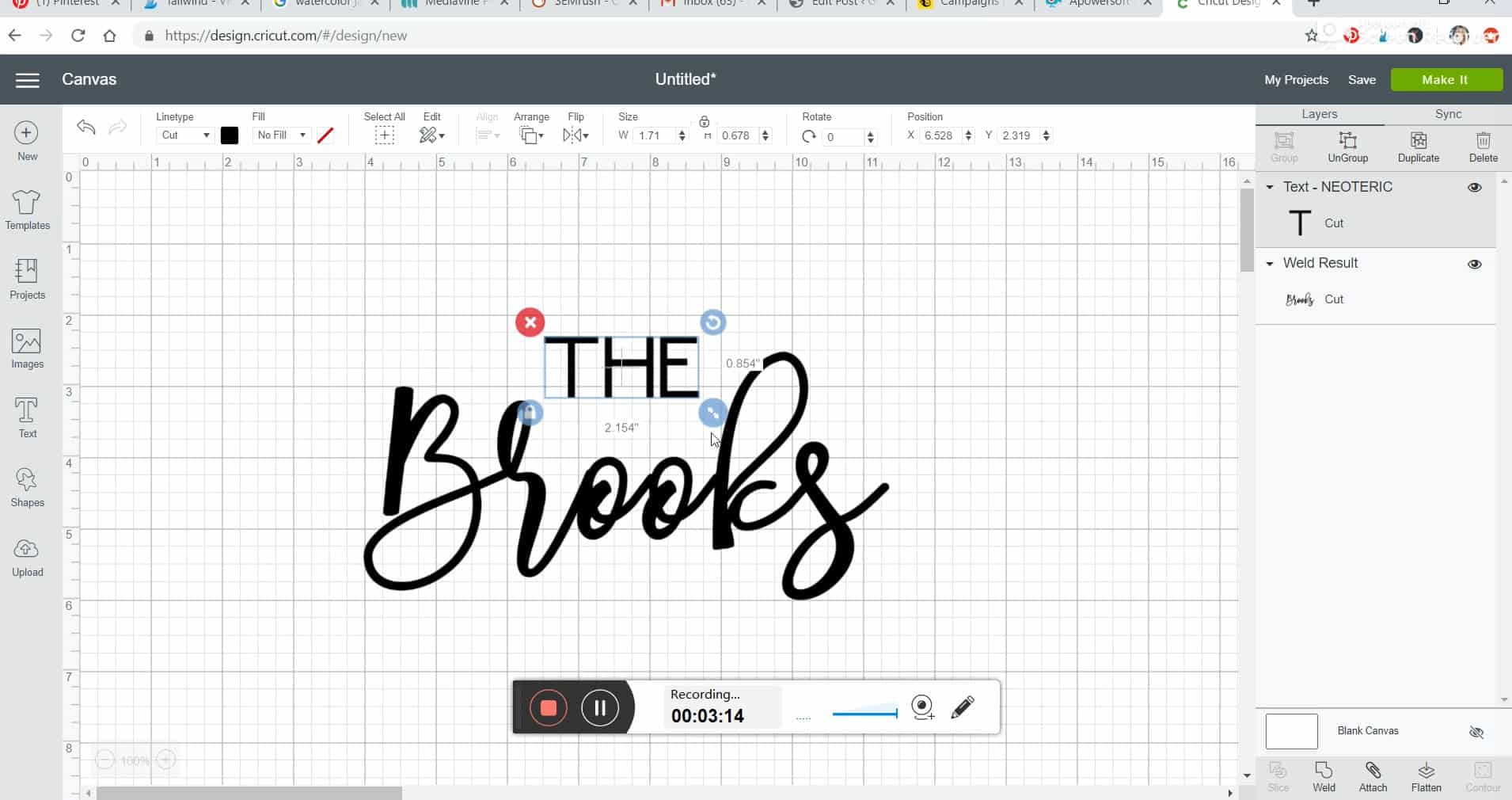Click the red X delete handle on THE text
The width and height of the screenshot is (1512, 800).
coord(530,322)
